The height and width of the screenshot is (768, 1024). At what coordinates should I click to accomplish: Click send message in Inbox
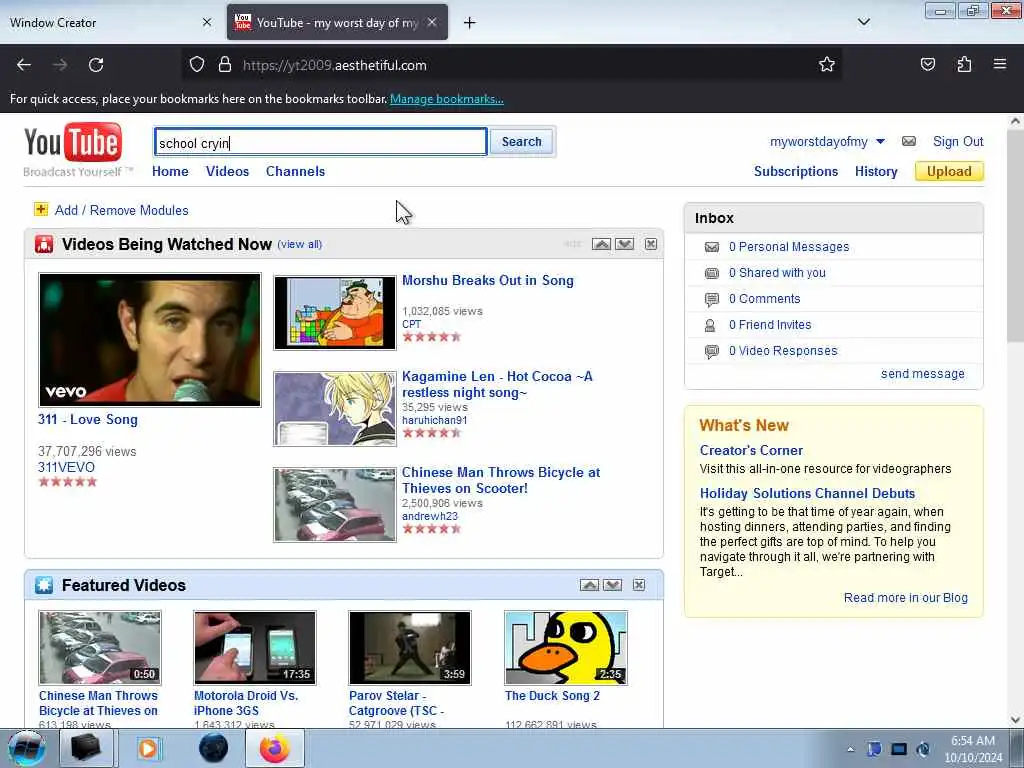(x=922, y=374)
